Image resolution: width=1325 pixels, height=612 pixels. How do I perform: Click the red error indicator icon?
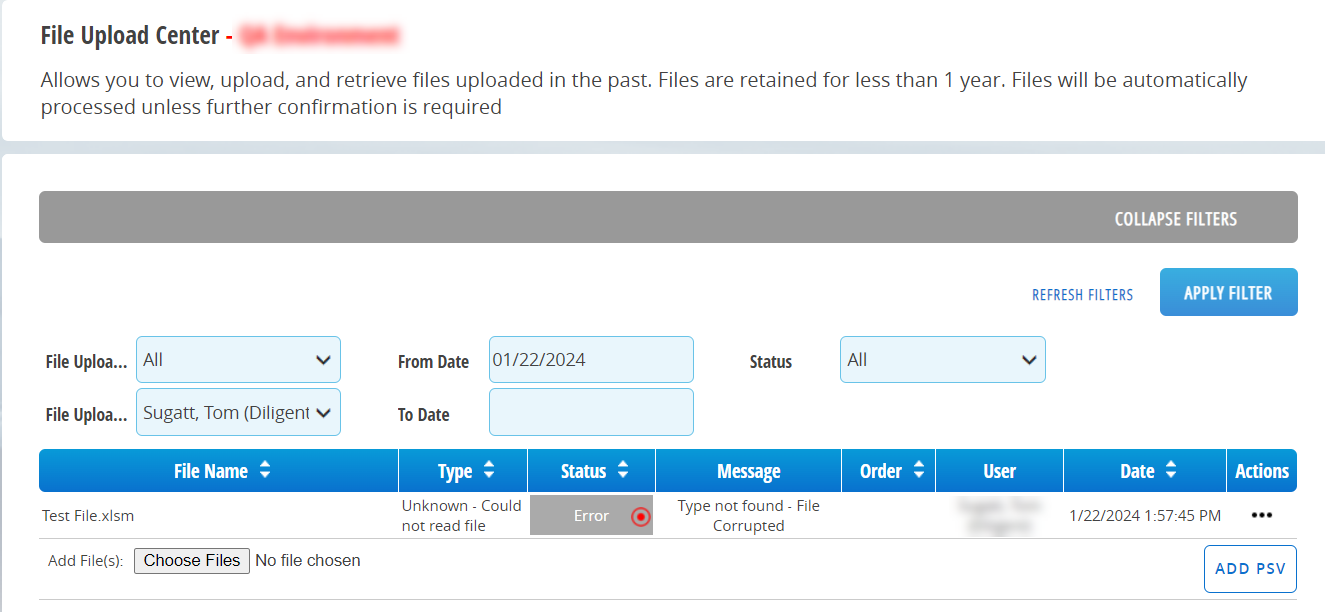[x=641, y=517]
